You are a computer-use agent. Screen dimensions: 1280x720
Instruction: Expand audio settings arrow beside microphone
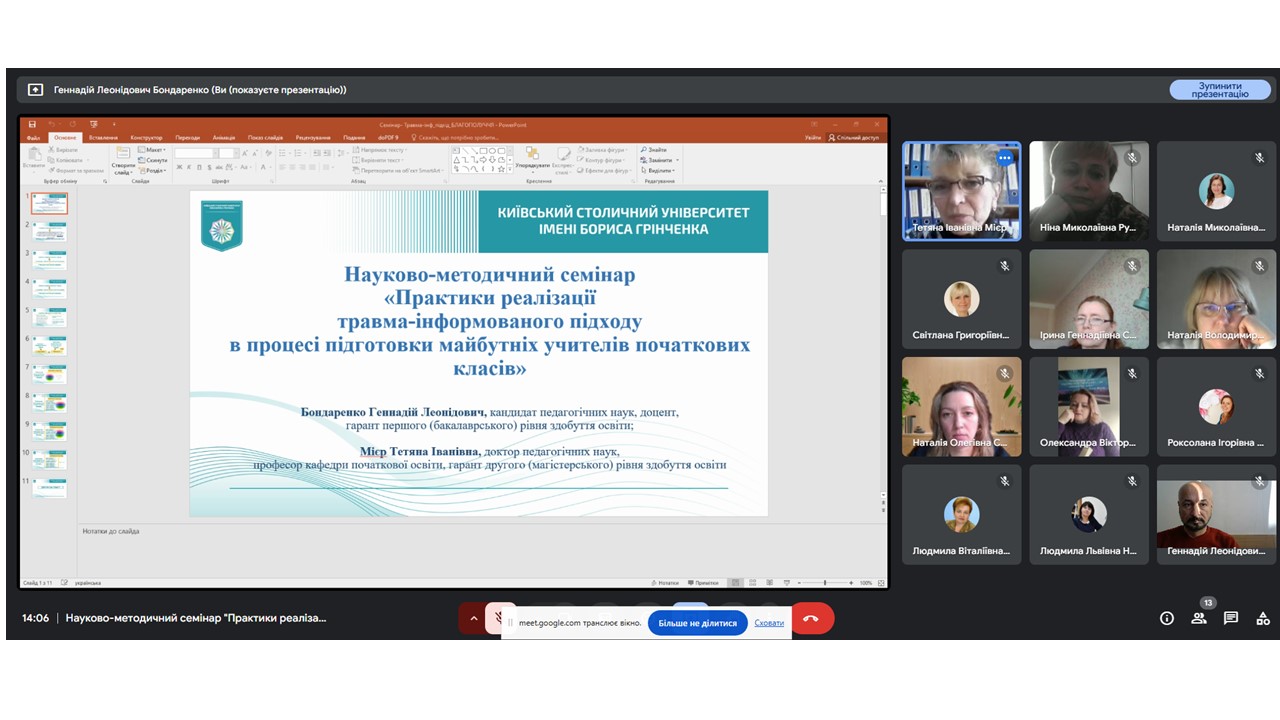[x=473, y=619]
